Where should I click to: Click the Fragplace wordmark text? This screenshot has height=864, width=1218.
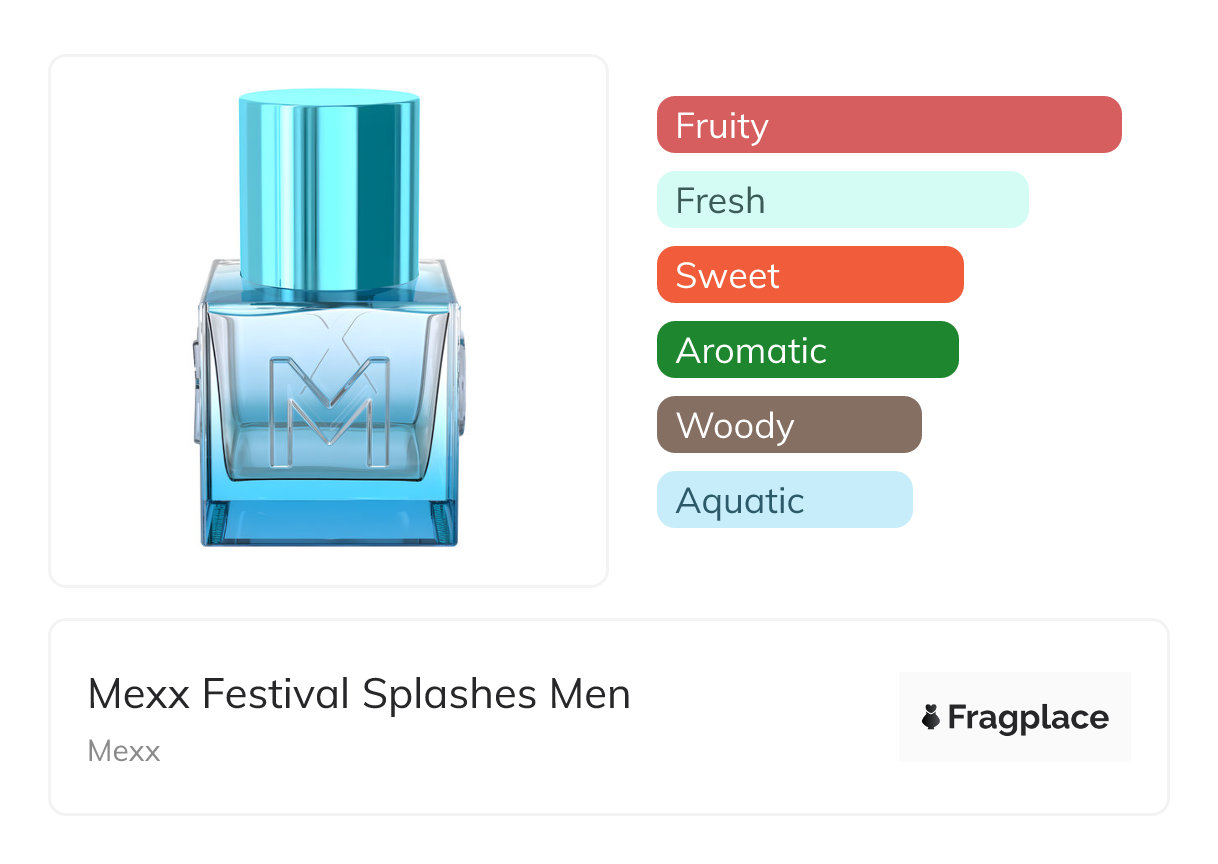(1027, 718)
